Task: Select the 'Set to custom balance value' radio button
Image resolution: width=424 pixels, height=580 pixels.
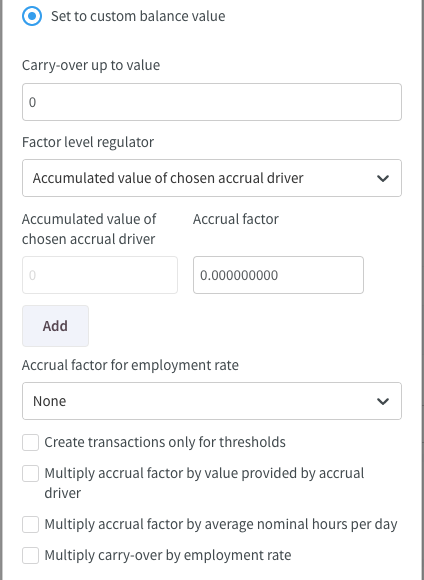Action: pyautogui.click(x=32, y=16)
